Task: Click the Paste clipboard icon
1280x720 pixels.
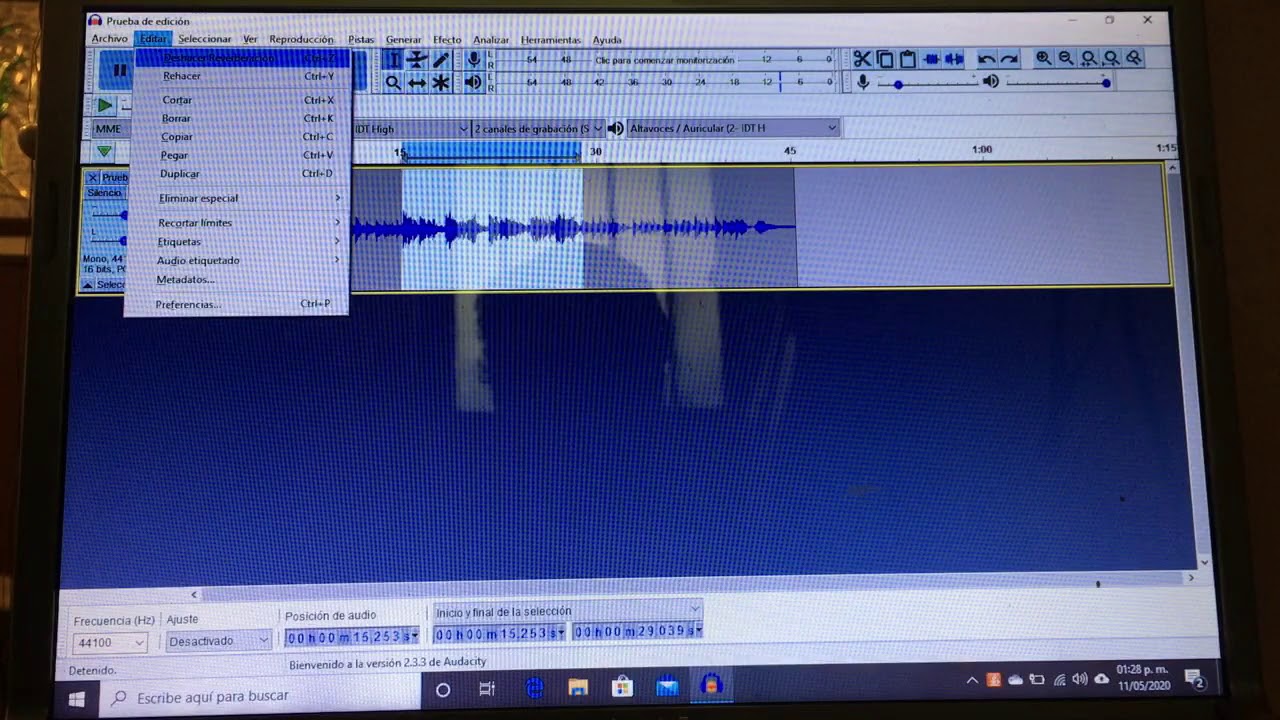Action: pyautogui.click(x=908, y=59)
